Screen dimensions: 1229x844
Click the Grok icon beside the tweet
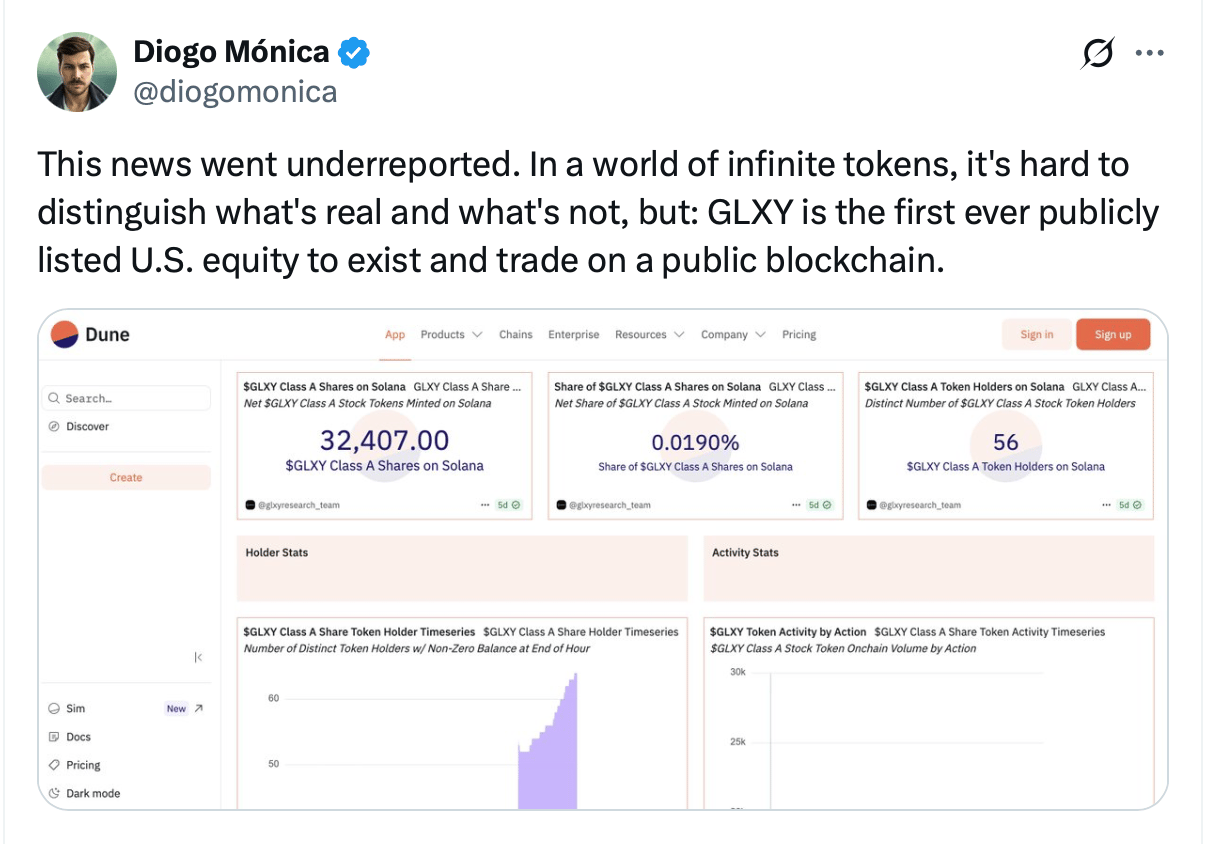click(x=1097, y=54)
